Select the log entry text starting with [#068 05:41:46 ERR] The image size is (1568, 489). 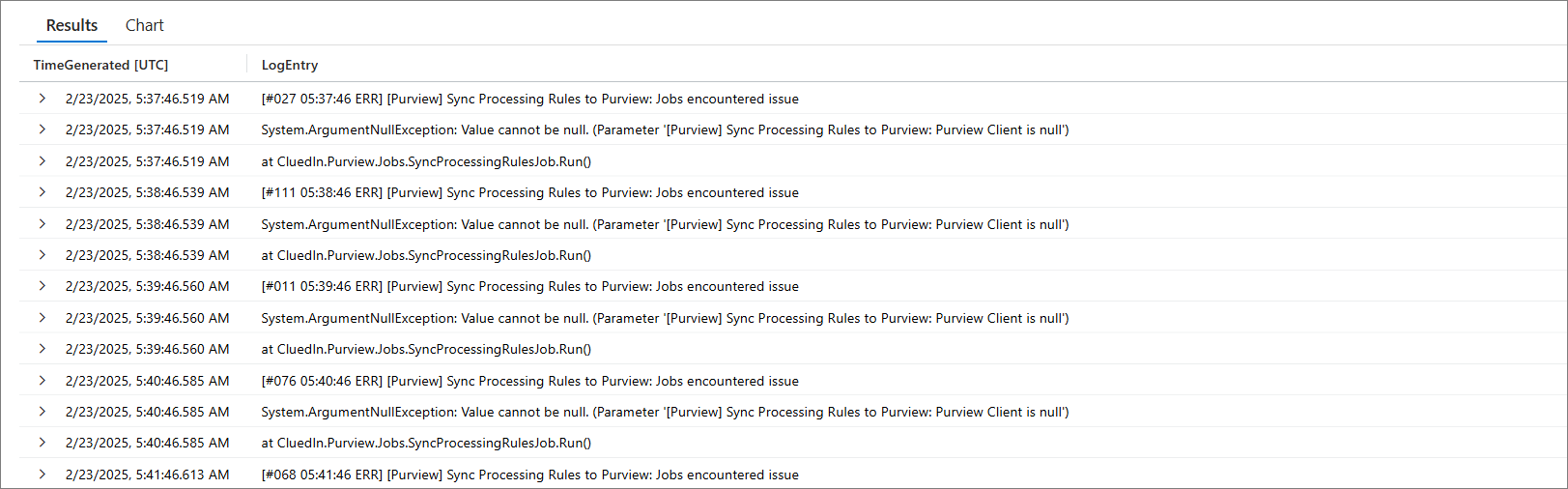point(530,475)
